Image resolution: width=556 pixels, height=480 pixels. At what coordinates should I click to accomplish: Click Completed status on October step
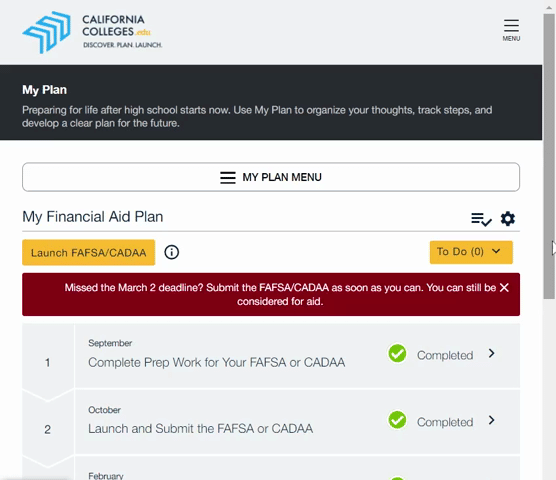pos(445,422)
